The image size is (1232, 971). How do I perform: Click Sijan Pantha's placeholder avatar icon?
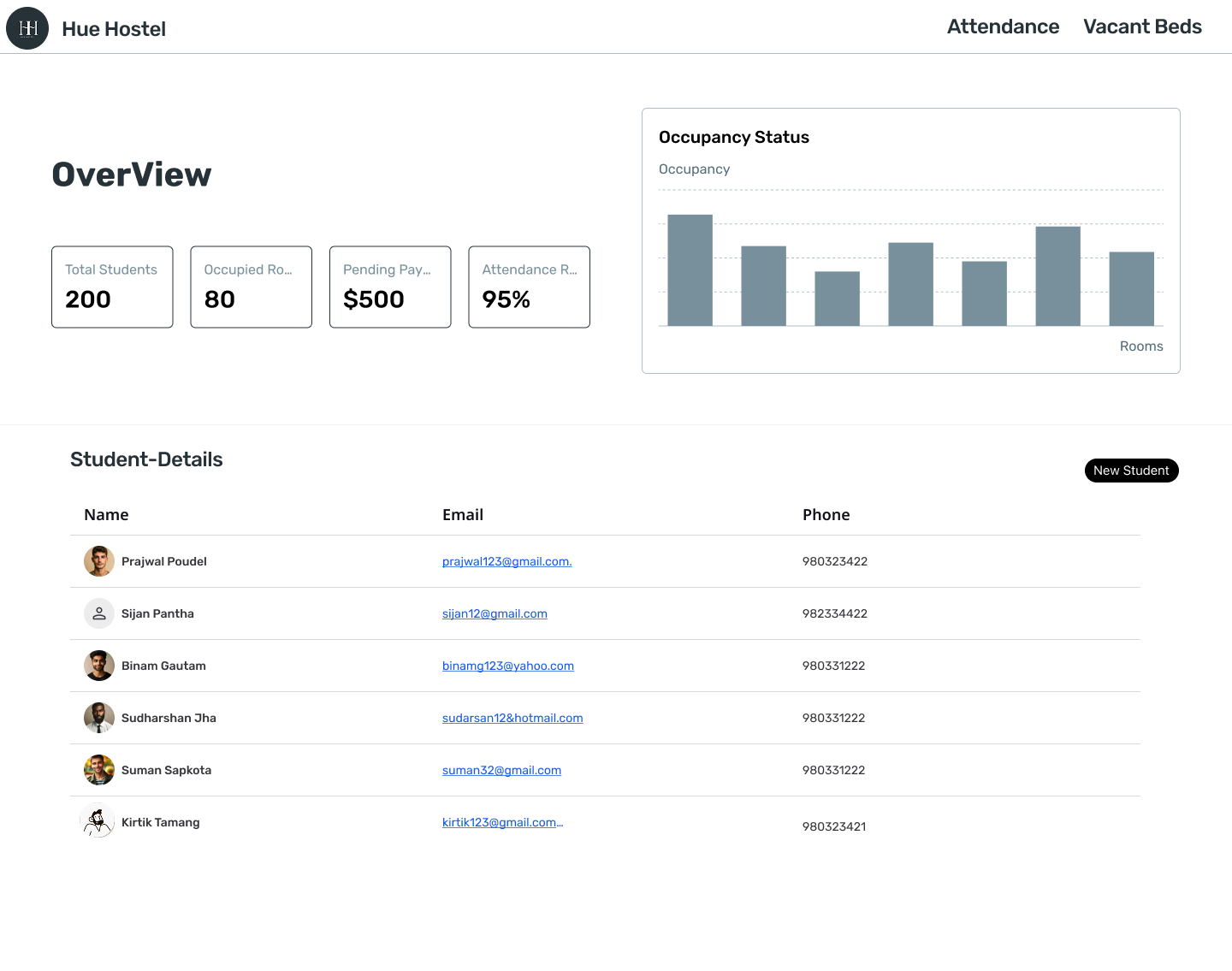pyautogui.click(x=99, y=613)
